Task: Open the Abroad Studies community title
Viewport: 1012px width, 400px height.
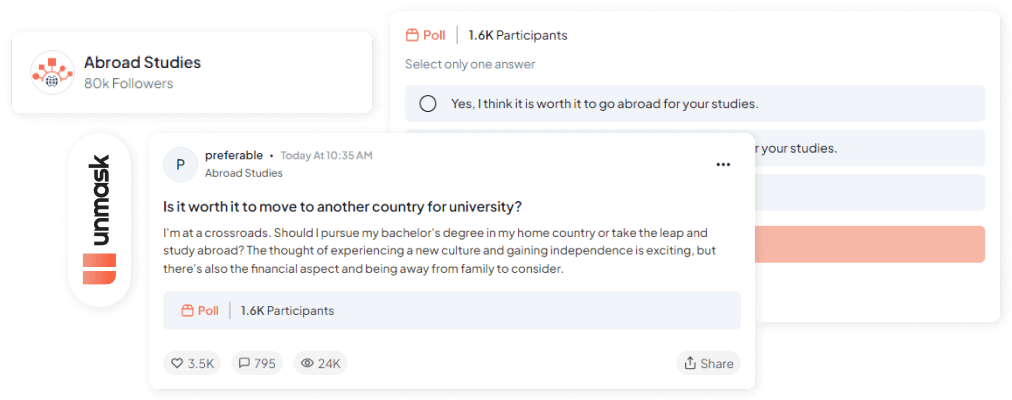Action: pos(142,62)
